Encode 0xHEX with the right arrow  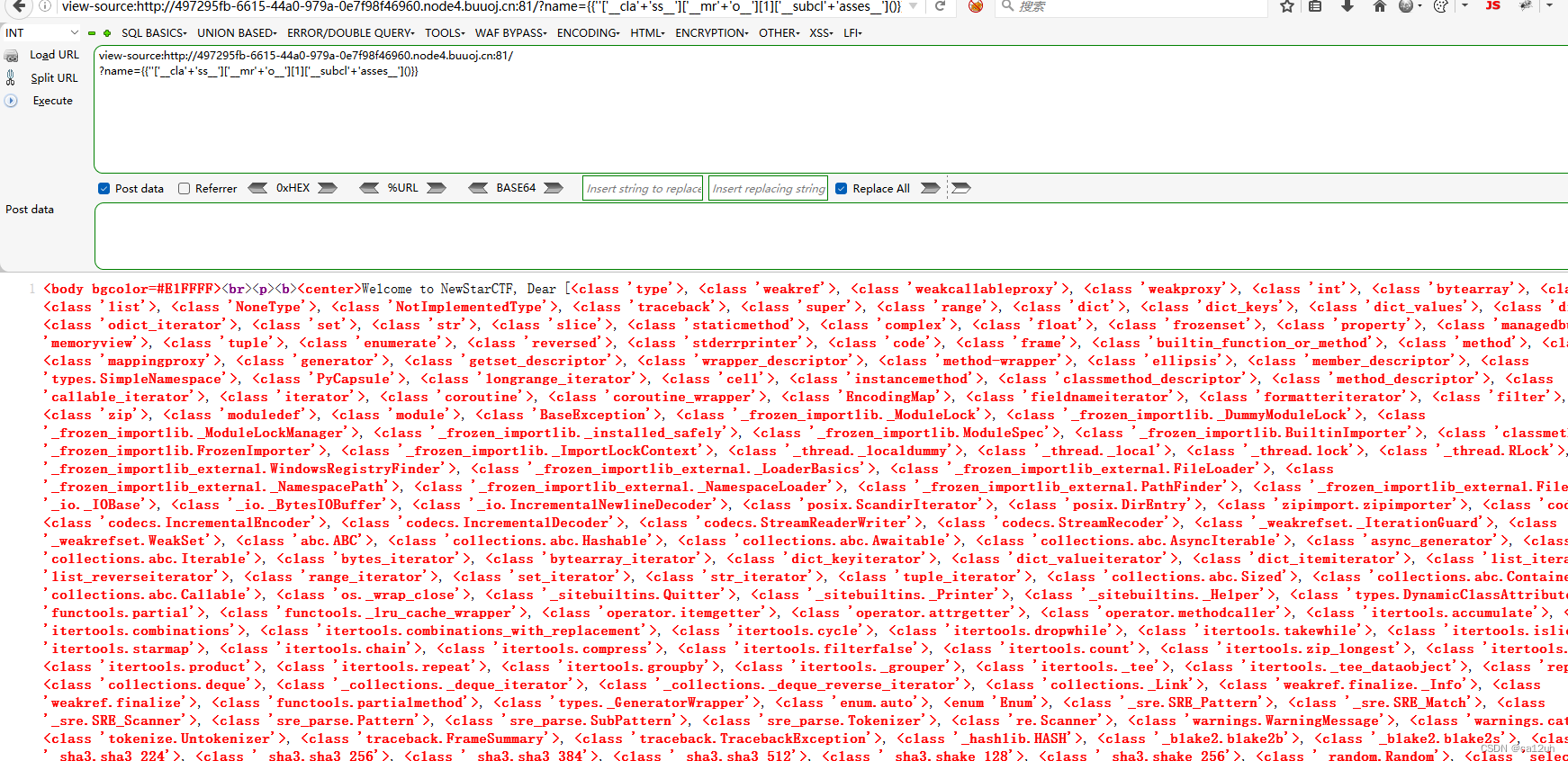[328, 188]
